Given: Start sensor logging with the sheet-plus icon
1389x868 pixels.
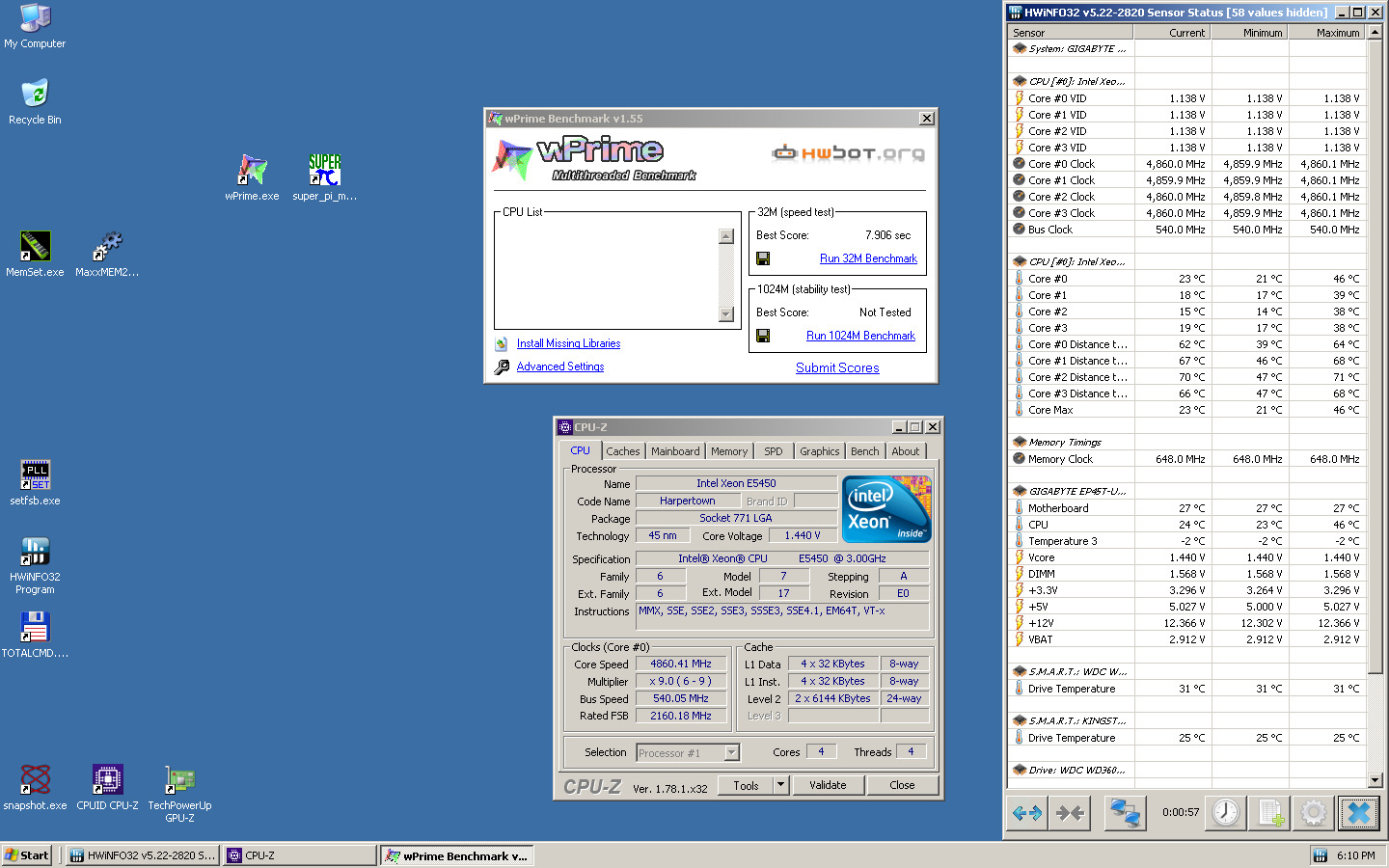Looking at the screenshot, I should pyautogui.click(x=1270, y=813).
